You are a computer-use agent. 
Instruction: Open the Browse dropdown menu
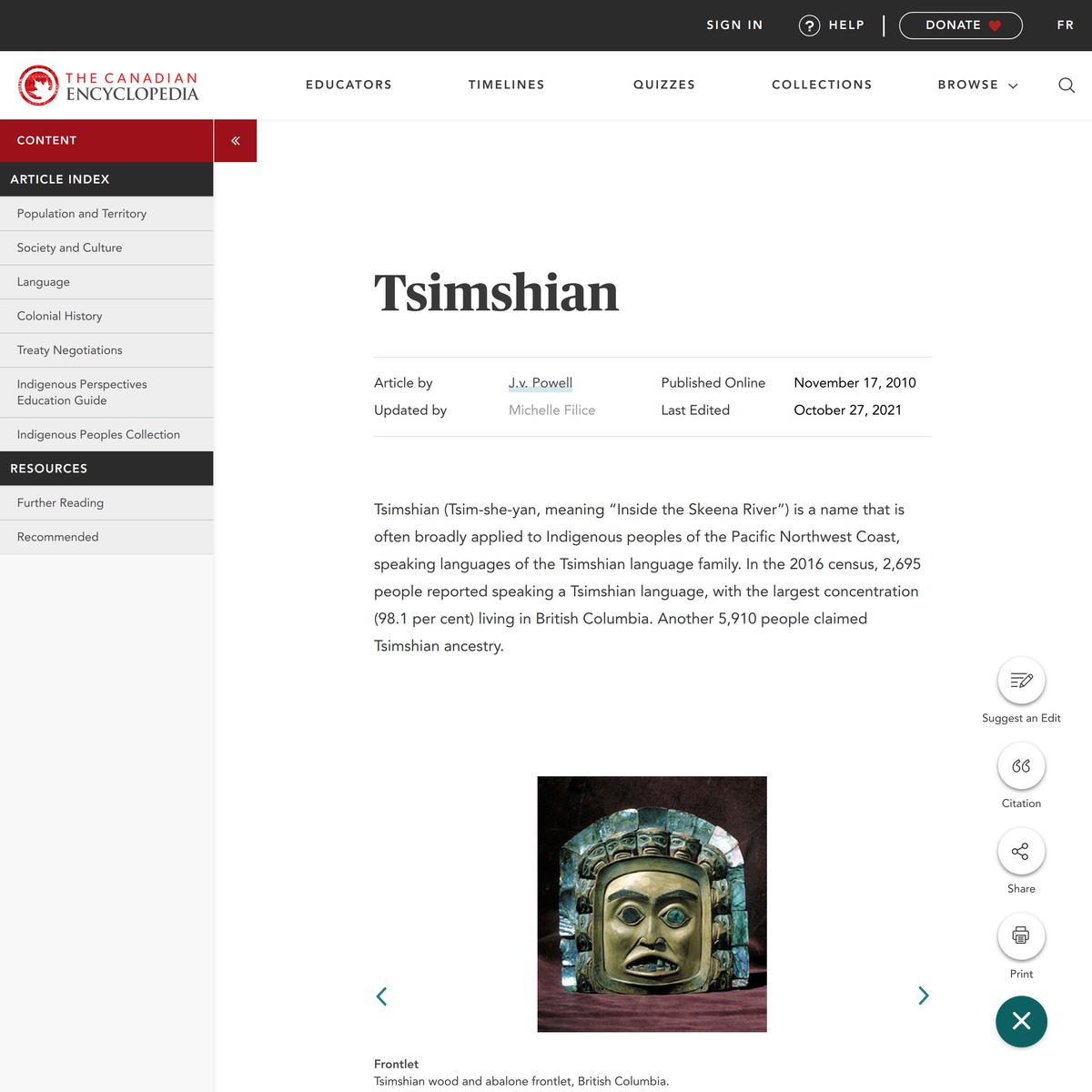976,85
